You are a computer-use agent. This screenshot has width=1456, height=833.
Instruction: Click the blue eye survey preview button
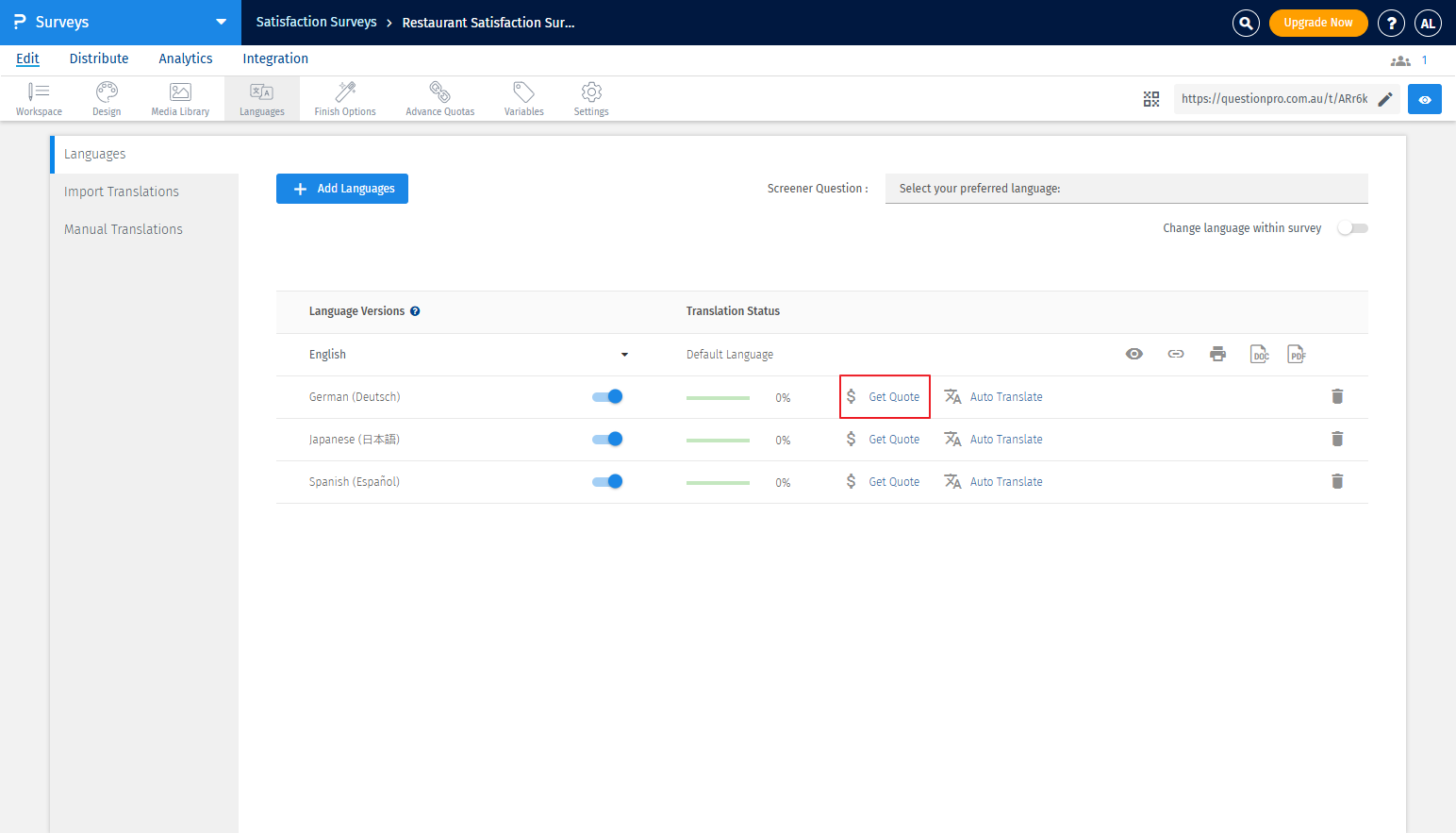pos(1424,99)
